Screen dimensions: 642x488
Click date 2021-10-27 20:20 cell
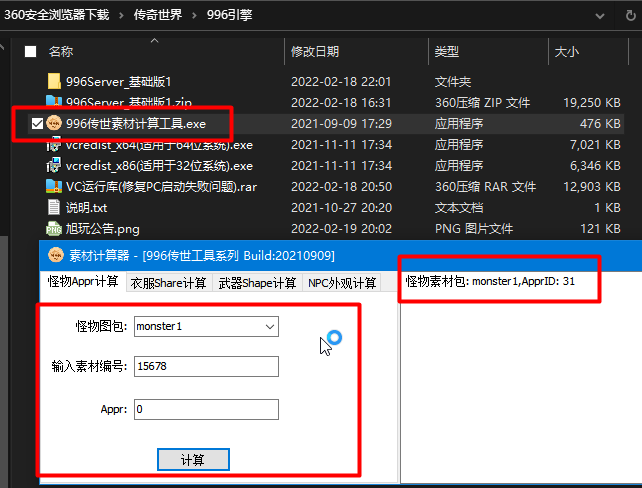341,208
